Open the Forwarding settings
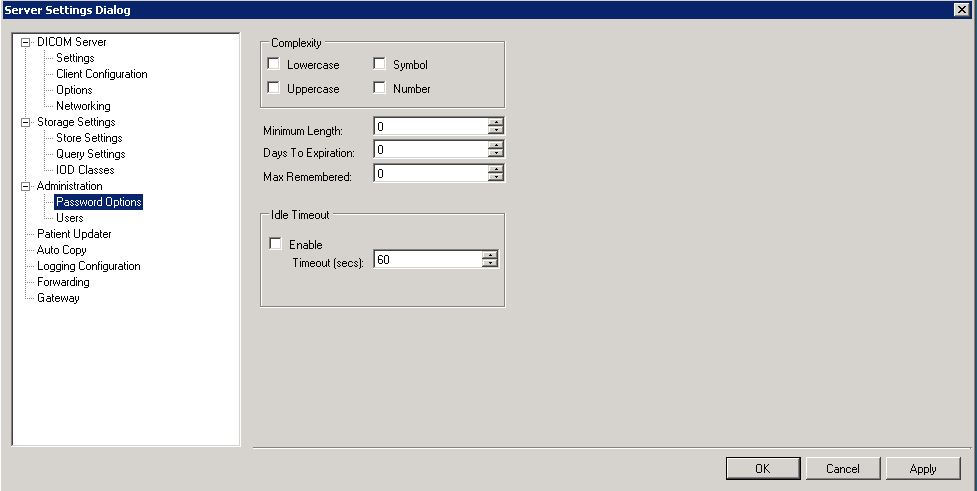 [x=63, y=282]
